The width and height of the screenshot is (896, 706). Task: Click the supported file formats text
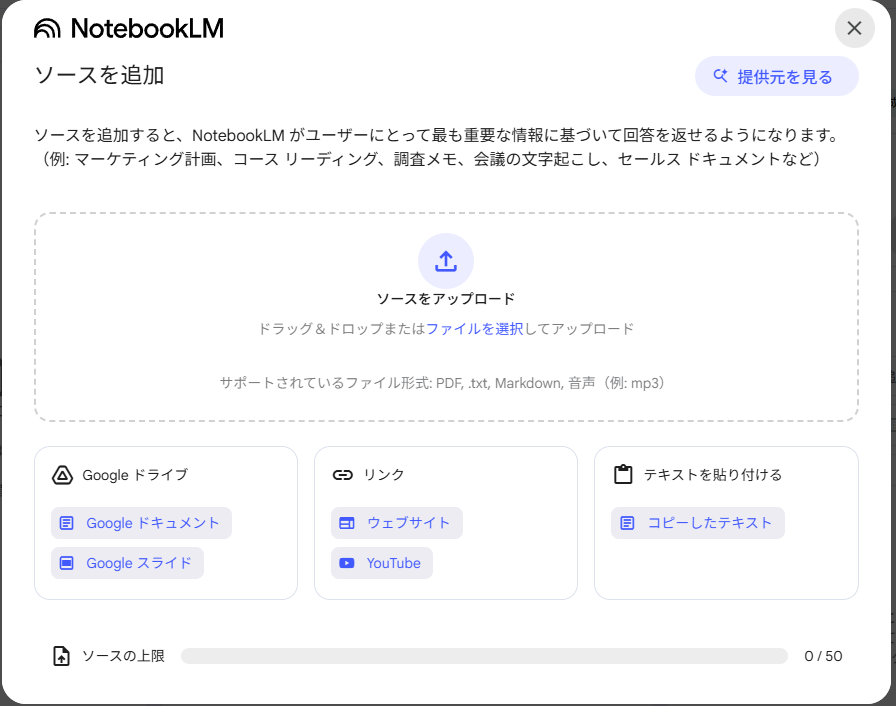(x=445, y=383)
